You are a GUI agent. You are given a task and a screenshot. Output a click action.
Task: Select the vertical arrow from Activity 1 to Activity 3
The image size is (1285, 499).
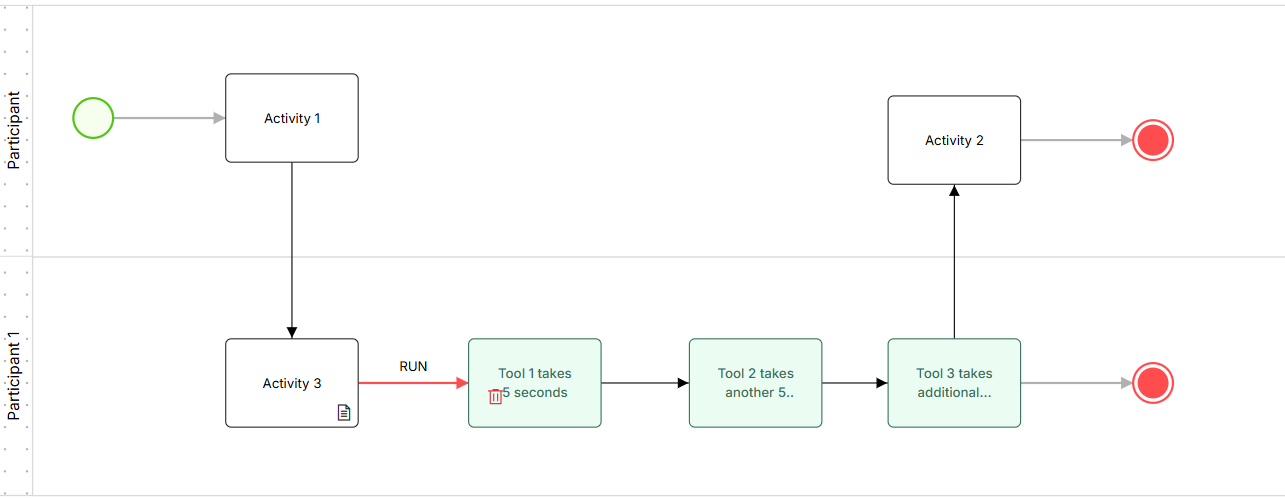click(292, 250)
